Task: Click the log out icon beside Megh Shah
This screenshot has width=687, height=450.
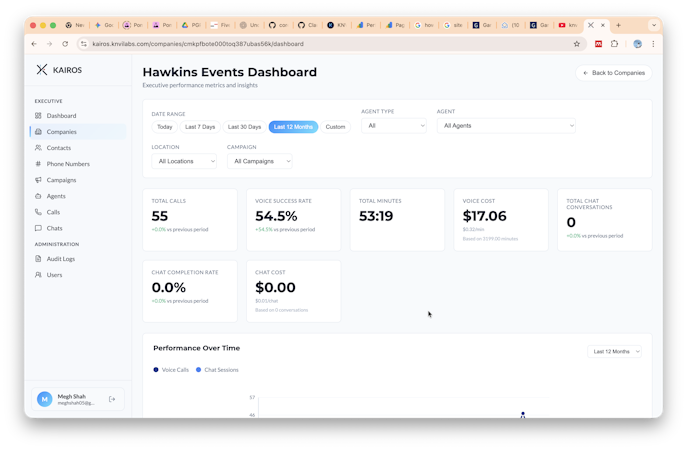Action: [112, 399]
